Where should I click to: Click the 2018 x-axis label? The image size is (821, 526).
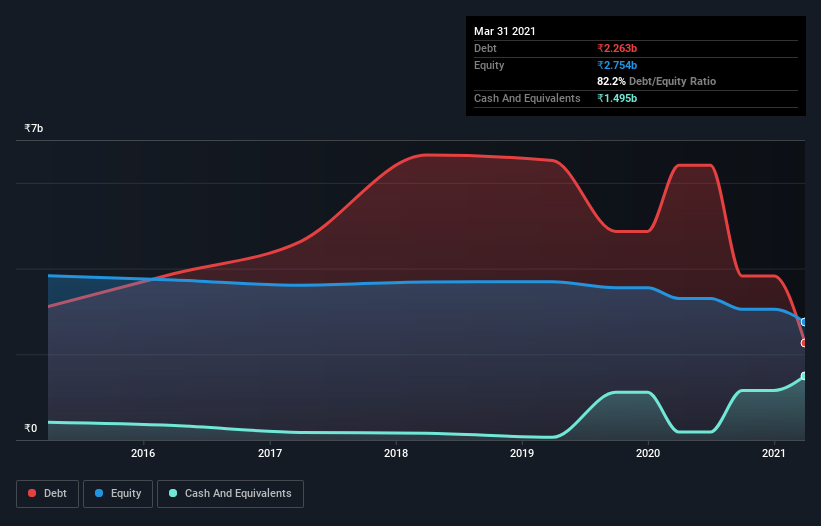click(396, 453)
